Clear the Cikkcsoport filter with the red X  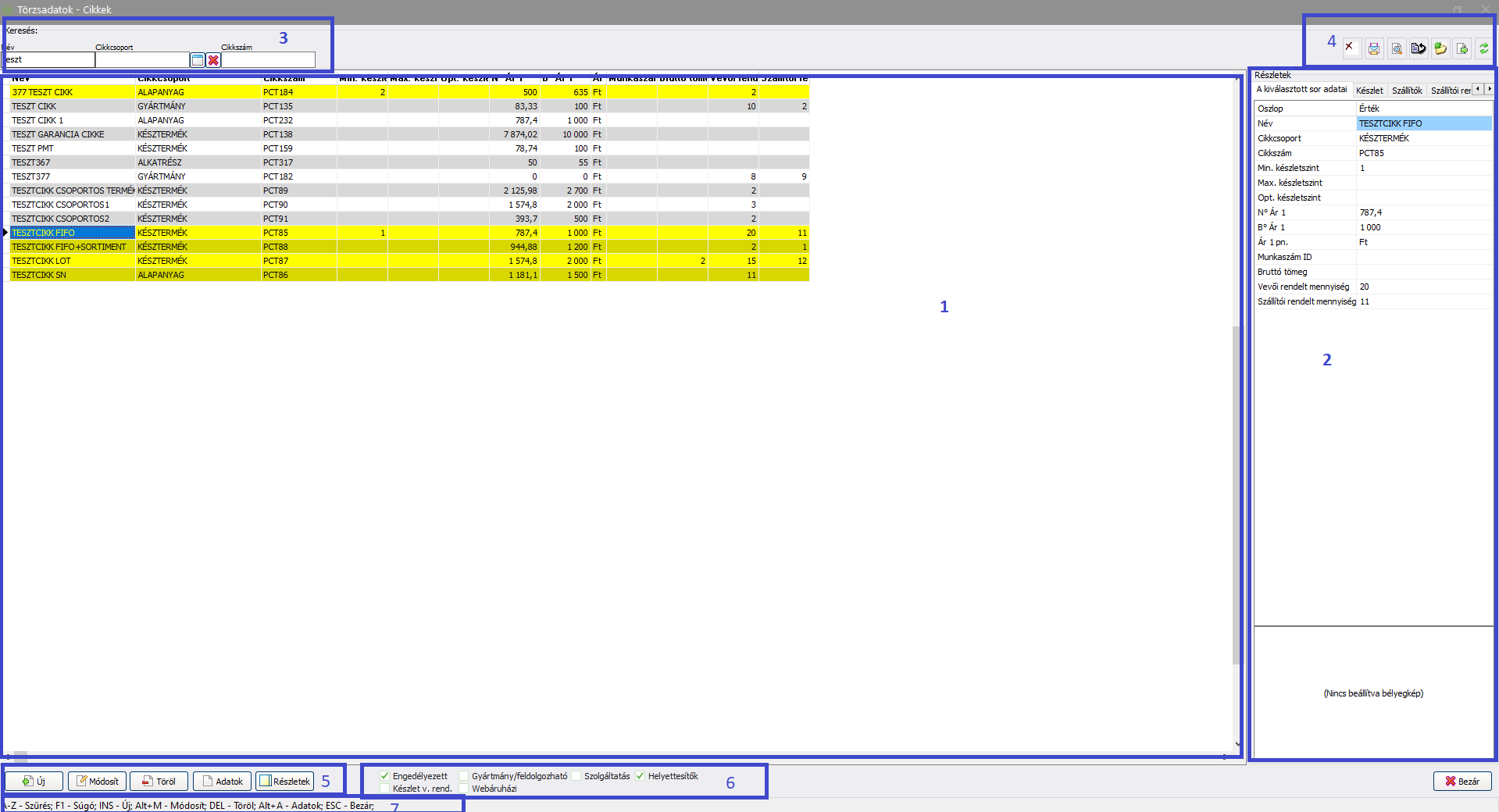pyautogui.click(x=213, y=60)
